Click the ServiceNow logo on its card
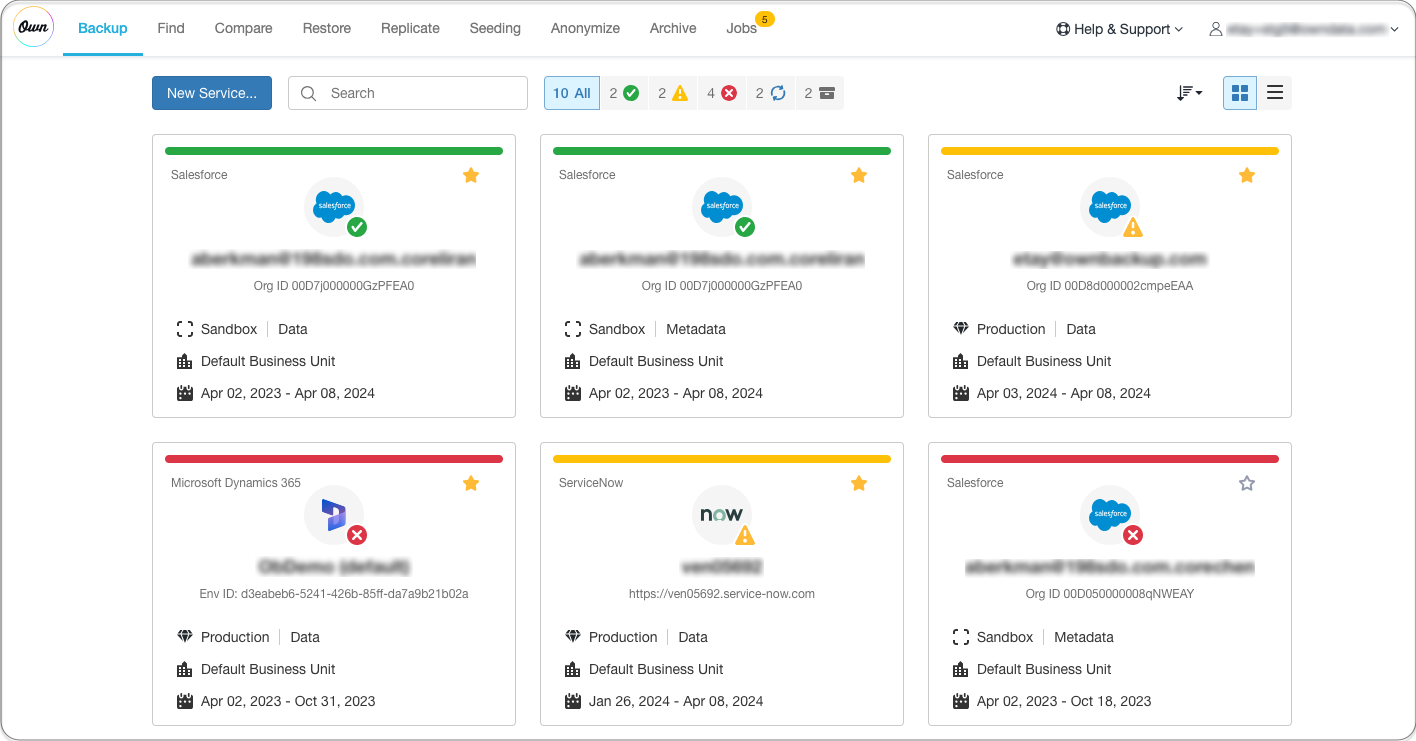Screen dimensions: 1416x741 (722, 514)
